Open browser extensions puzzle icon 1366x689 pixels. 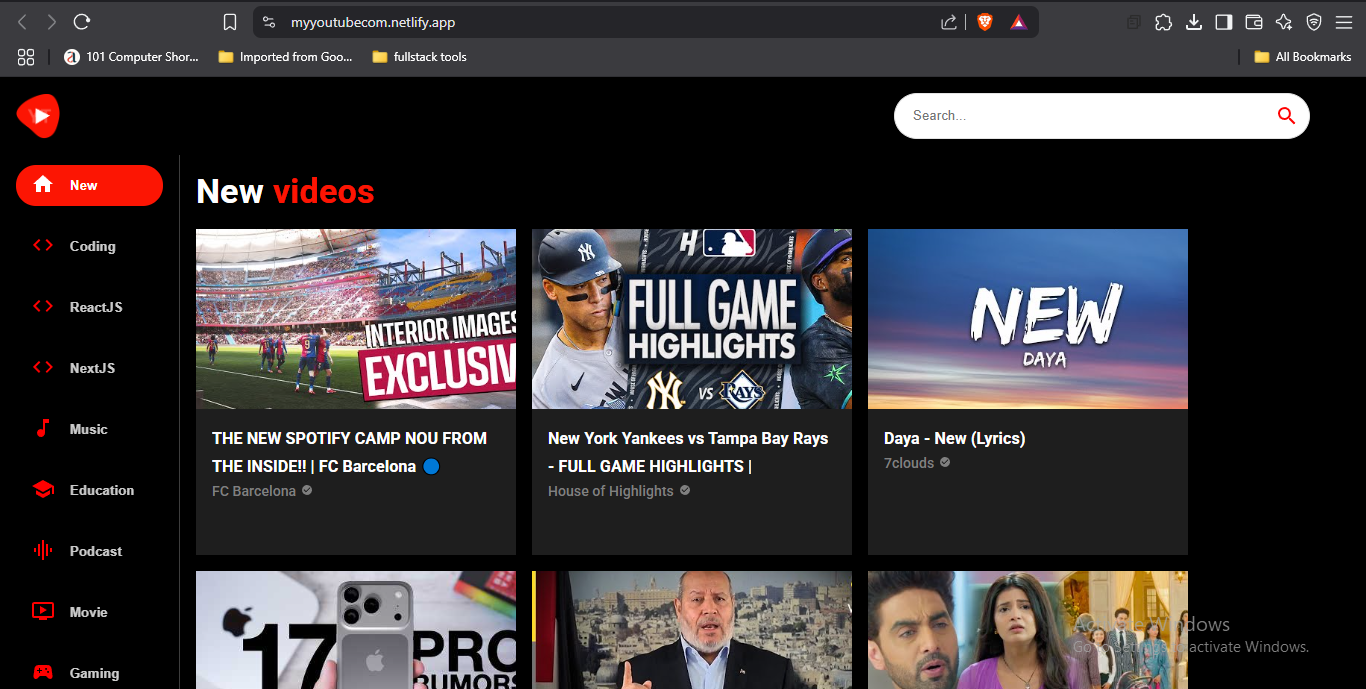[x=1163, y=22]
